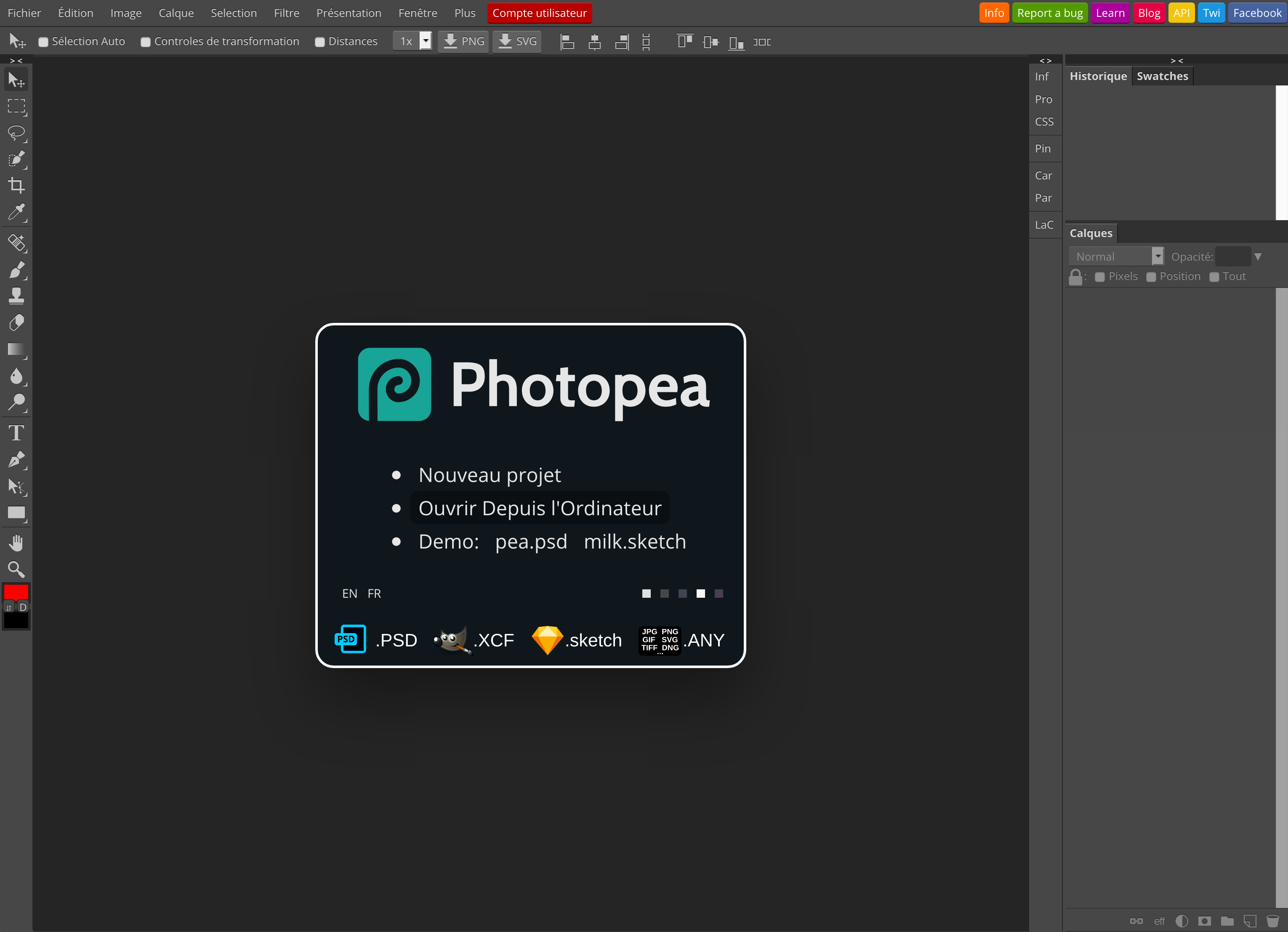Screen dimensions: 1288x932
Task: Select the Gradient tool
Action: coord(16,349)
